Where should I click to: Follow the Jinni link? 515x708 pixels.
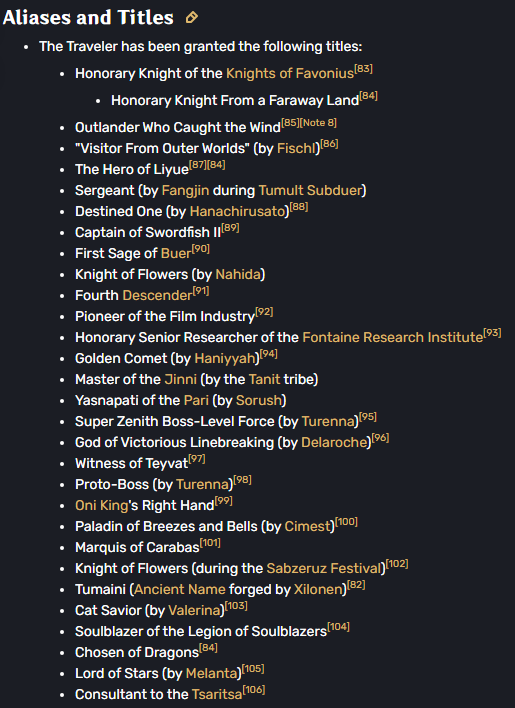pos(181,379)
